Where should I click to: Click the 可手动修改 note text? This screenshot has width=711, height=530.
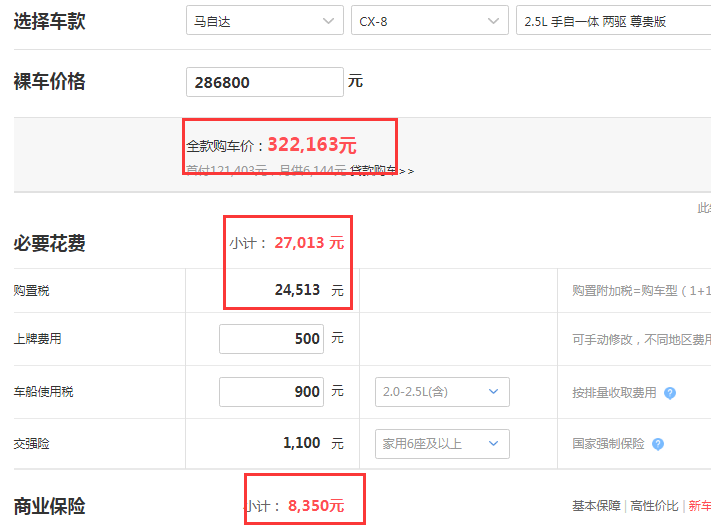[642, 340]
